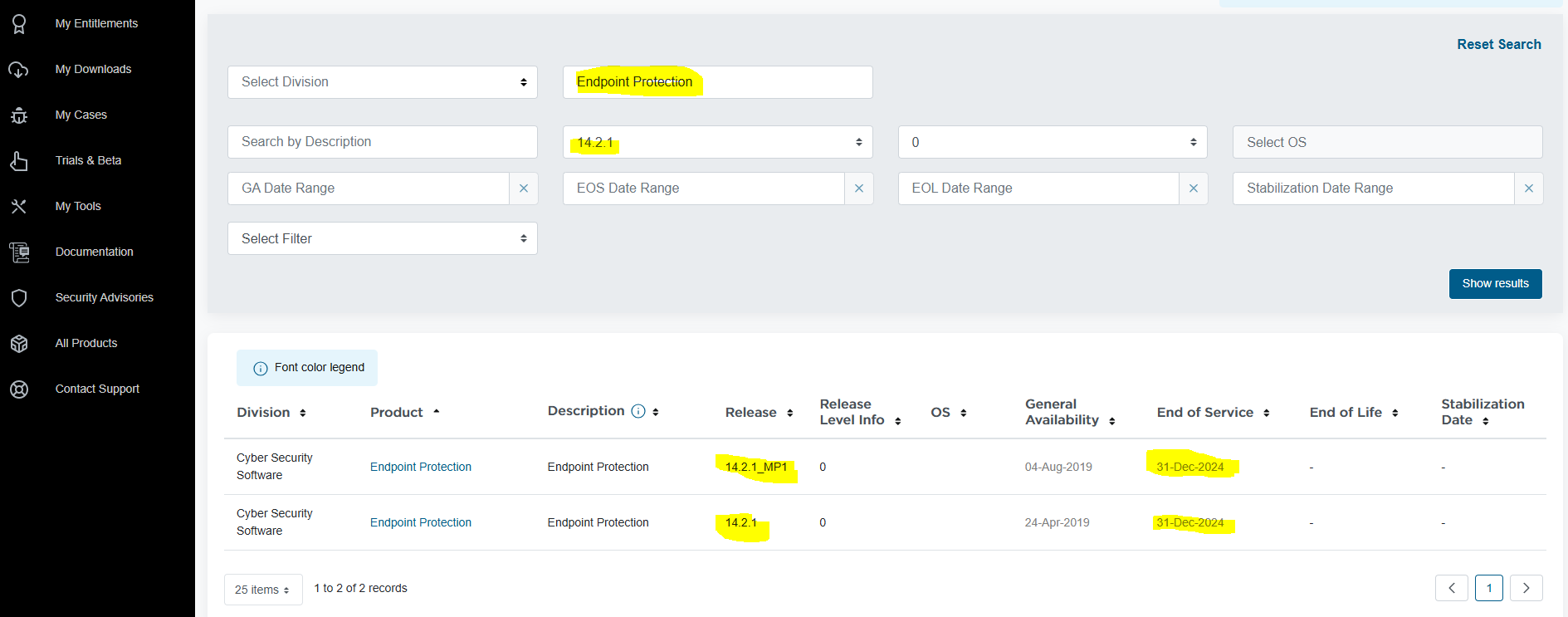Open Endpoint Protection link for 24-Apr-2019 row
The width and height of the screenshot is (1568, 617).
pos(421,522)
